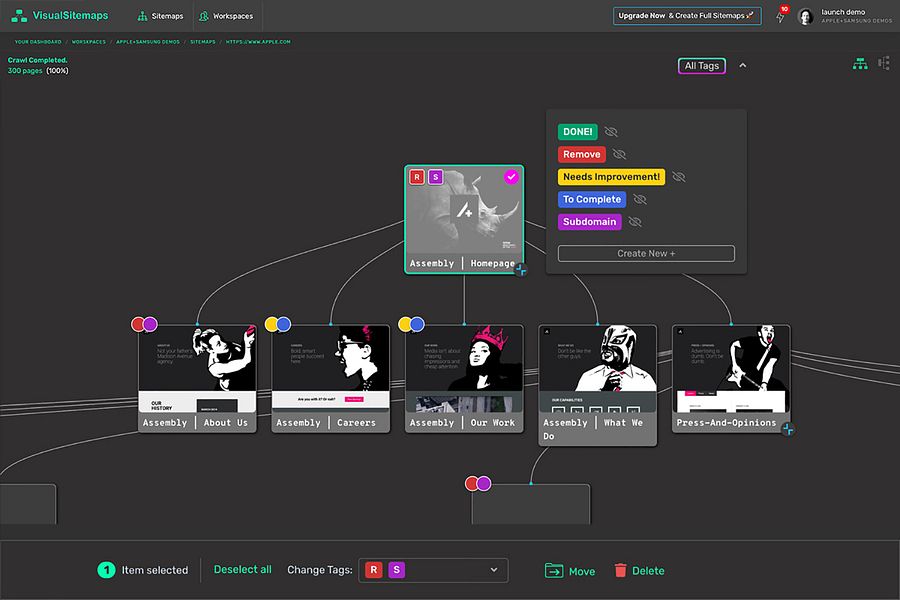This screenshot has width=900, height=600.
Task: Open notifications via the lightning bolt icon
Action: click(x=780, y=17)
